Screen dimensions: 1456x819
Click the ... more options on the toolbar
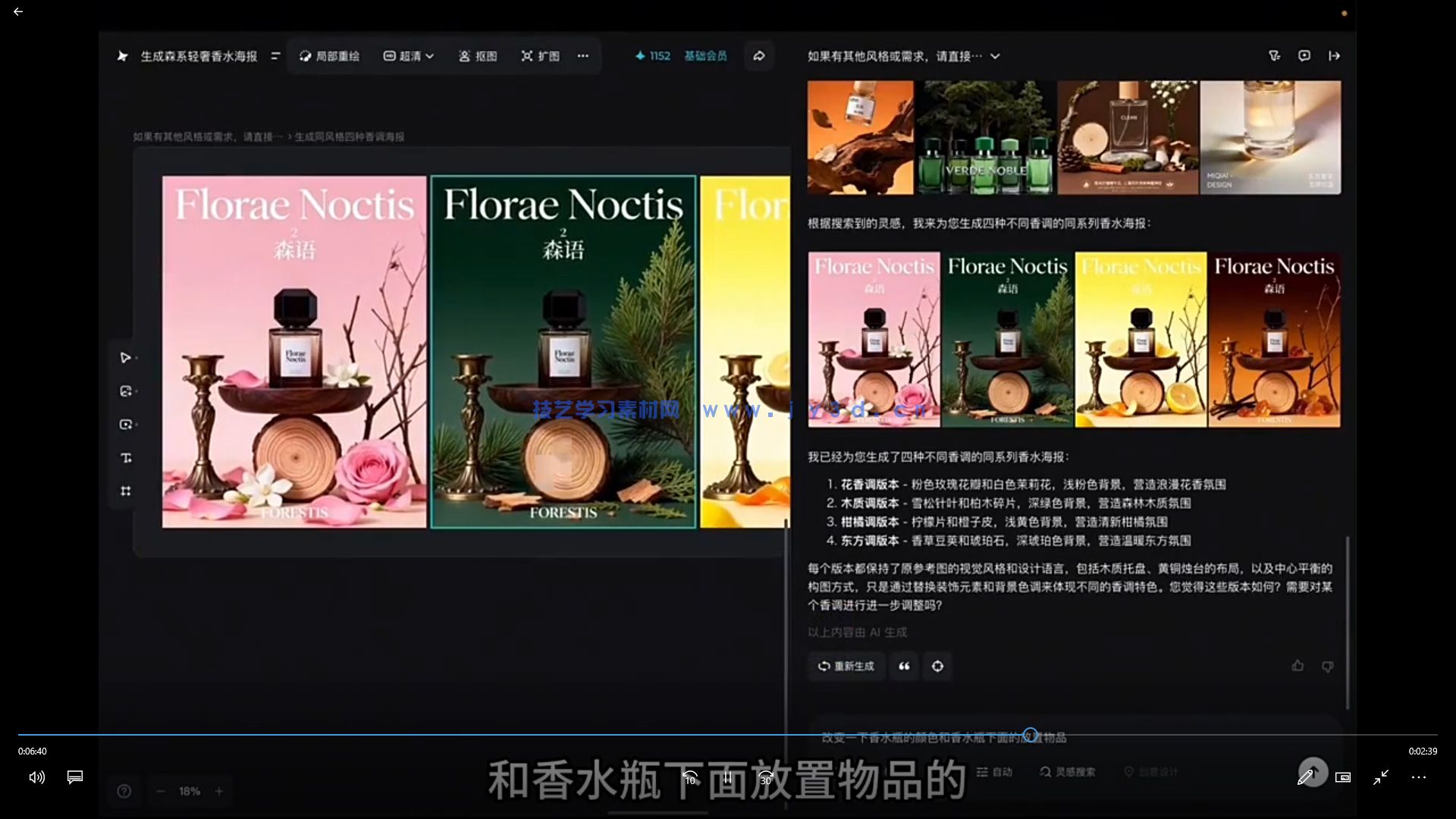[x=582, y=55]
